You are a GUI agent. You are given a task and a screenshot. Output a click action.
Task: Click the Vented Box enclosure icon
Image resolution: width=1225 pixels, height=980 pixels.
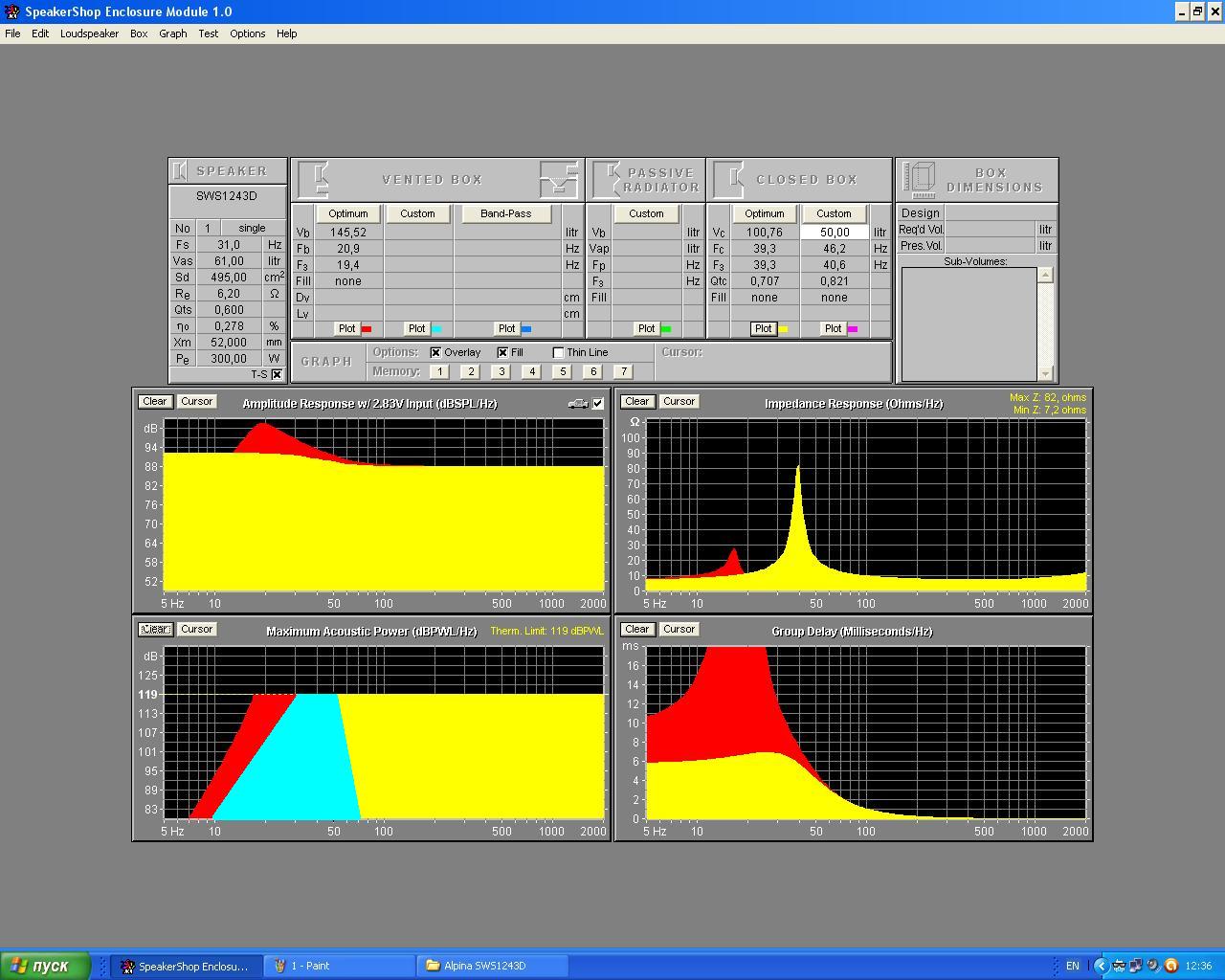tap(315, 180)
